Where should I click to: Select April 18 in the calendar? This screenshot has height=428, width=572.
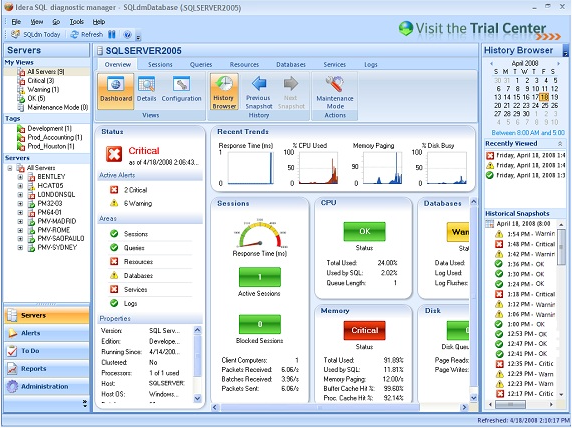pos(544,97)
